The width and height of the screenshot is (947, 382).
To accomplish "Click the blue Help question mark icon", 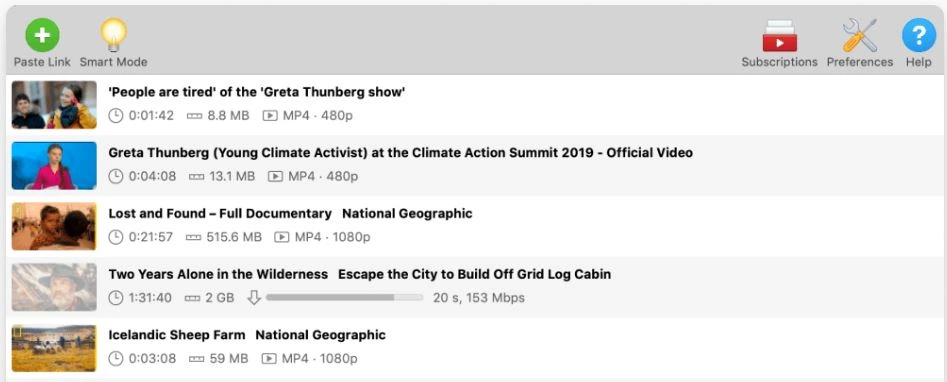I will click(x=919, y=35).
